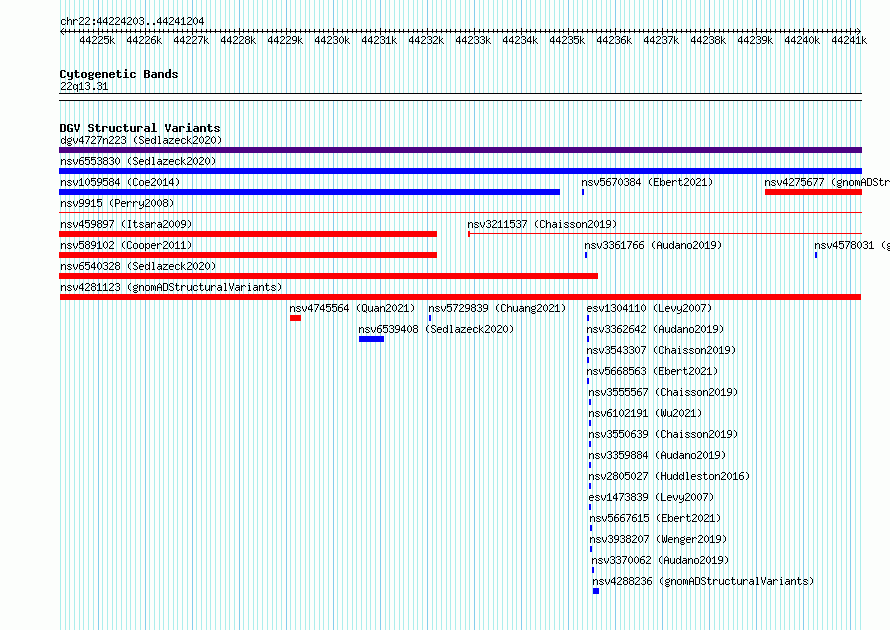Click nsv3550639 (Chaisson2019) label
The height and width of the screenshot is (630, 890).
click(663, 434)
